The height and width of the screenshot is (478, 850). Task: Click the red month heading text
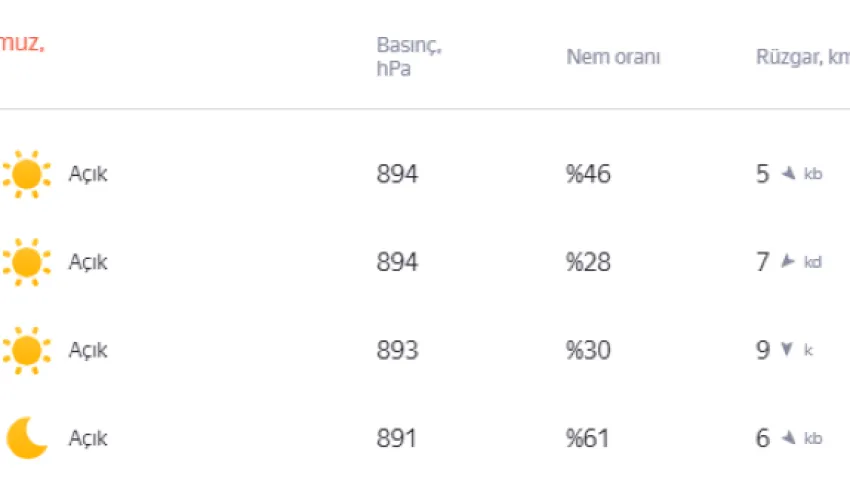click(x=22, y=43)
